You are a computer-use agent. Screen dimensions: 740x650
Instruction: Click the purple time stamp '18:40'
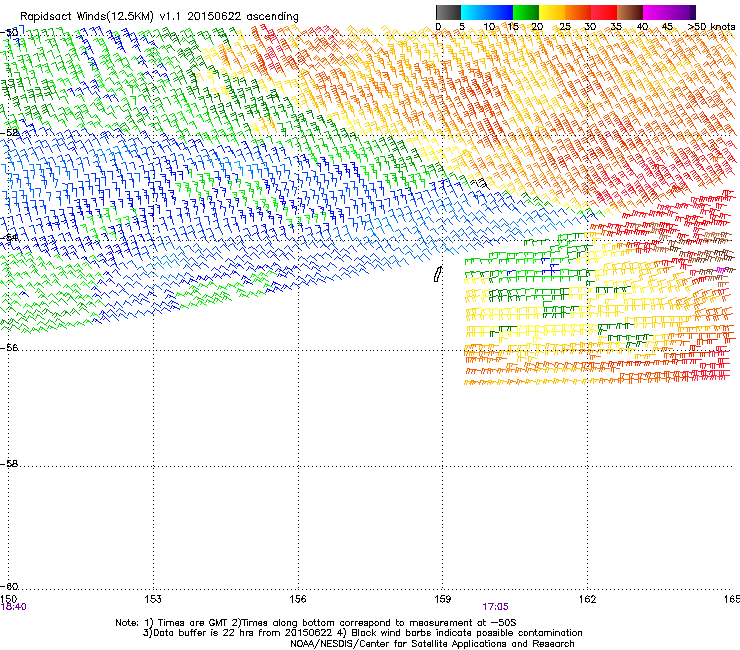pyautogui.click(x=14, y=607)
